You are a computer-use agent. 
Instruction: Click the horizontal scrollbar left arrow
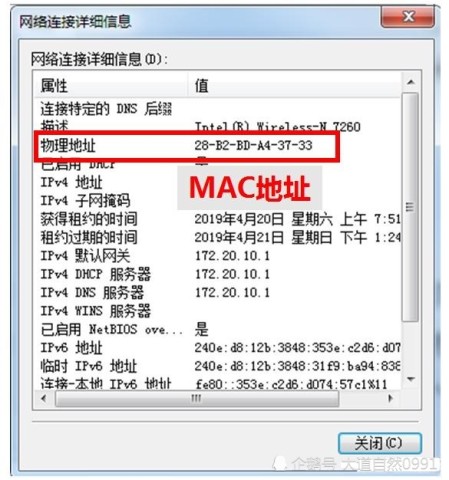[44, 398]
